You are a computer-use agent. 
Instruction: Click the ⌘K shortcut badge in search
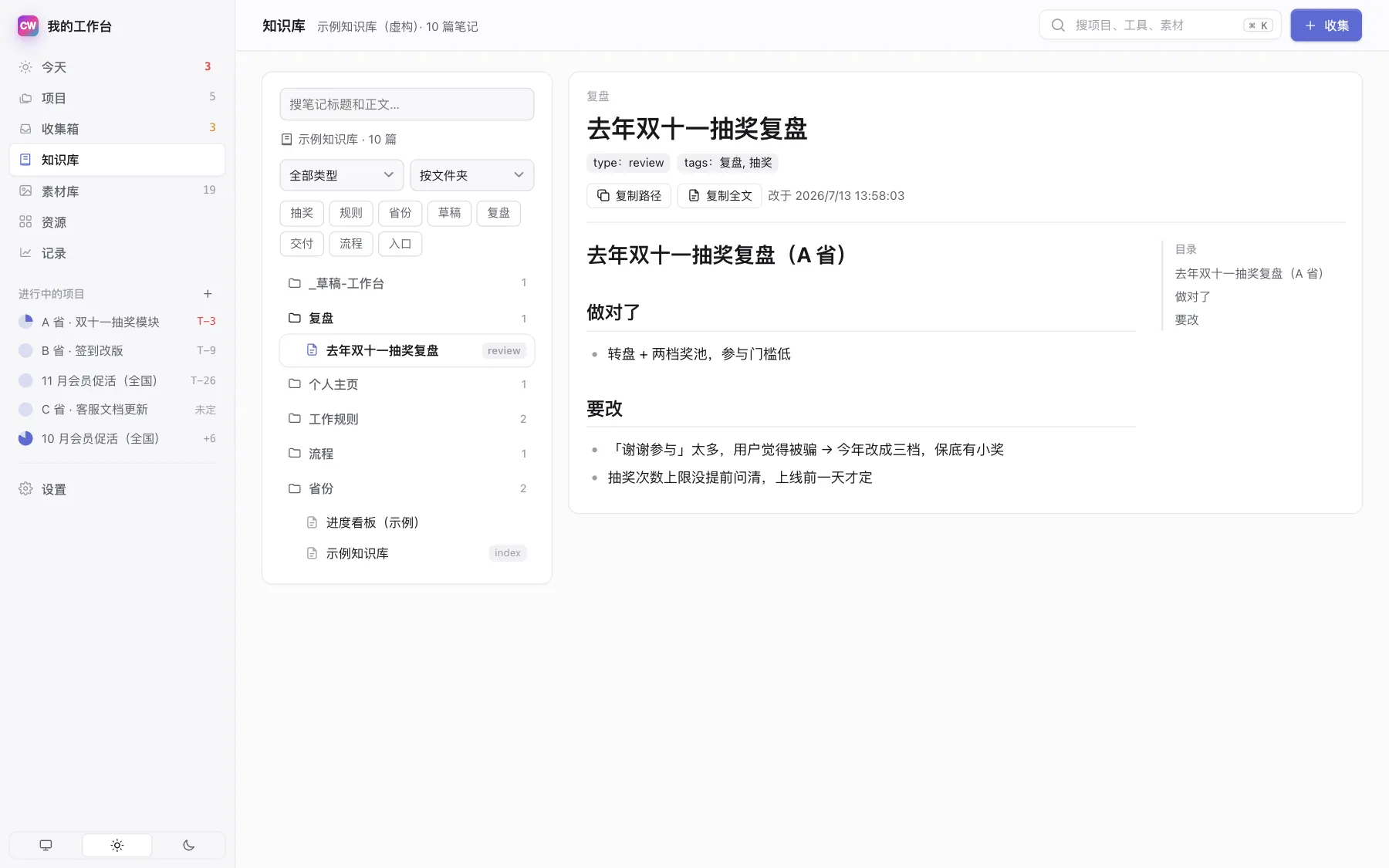[x=1258, y=25]
